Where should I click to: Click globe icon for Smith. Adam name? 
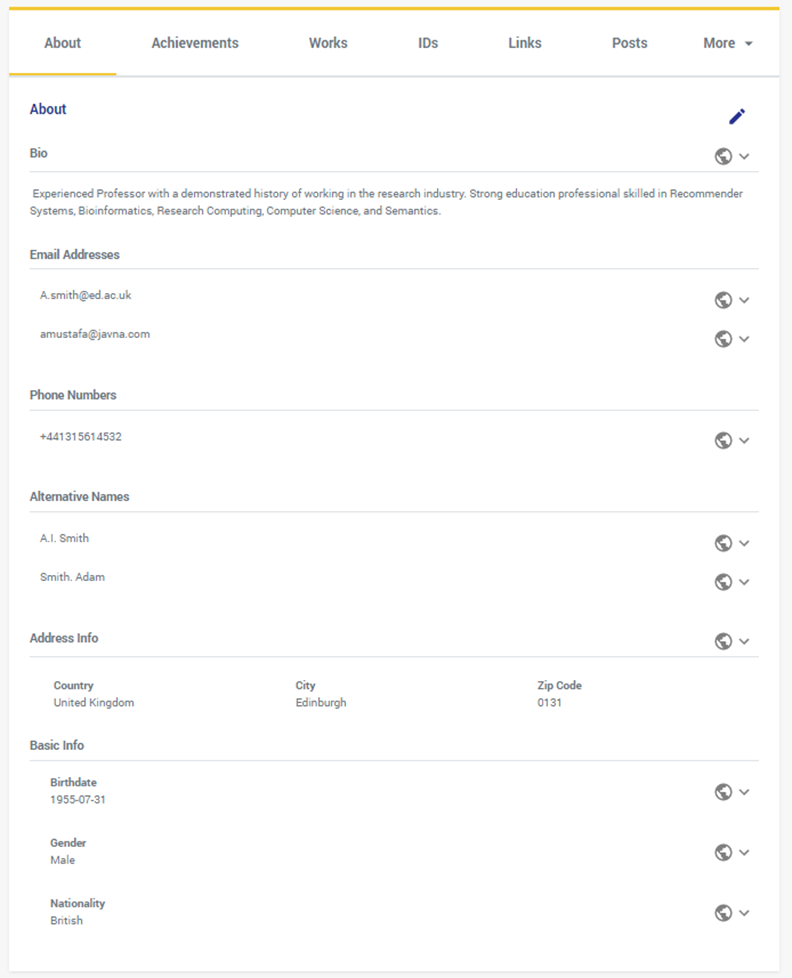coord(724,582)
